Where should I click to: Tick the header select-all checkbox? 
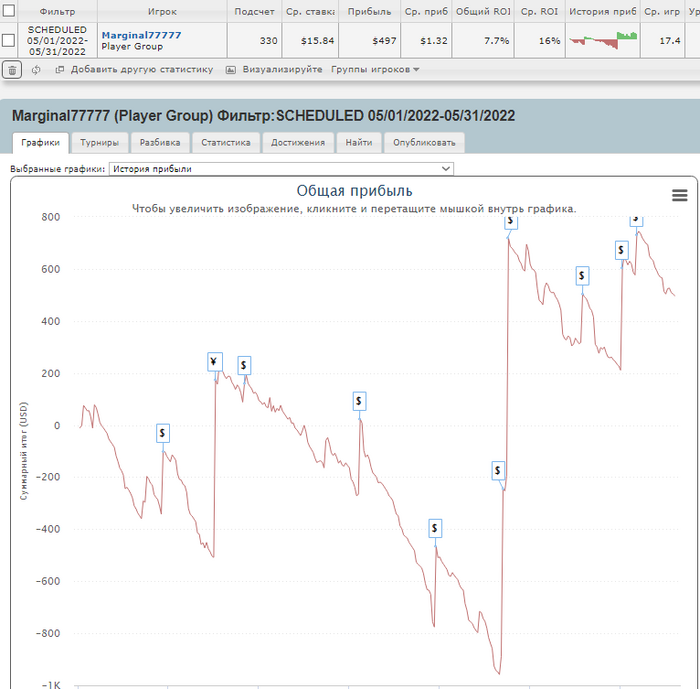point(8,10)
